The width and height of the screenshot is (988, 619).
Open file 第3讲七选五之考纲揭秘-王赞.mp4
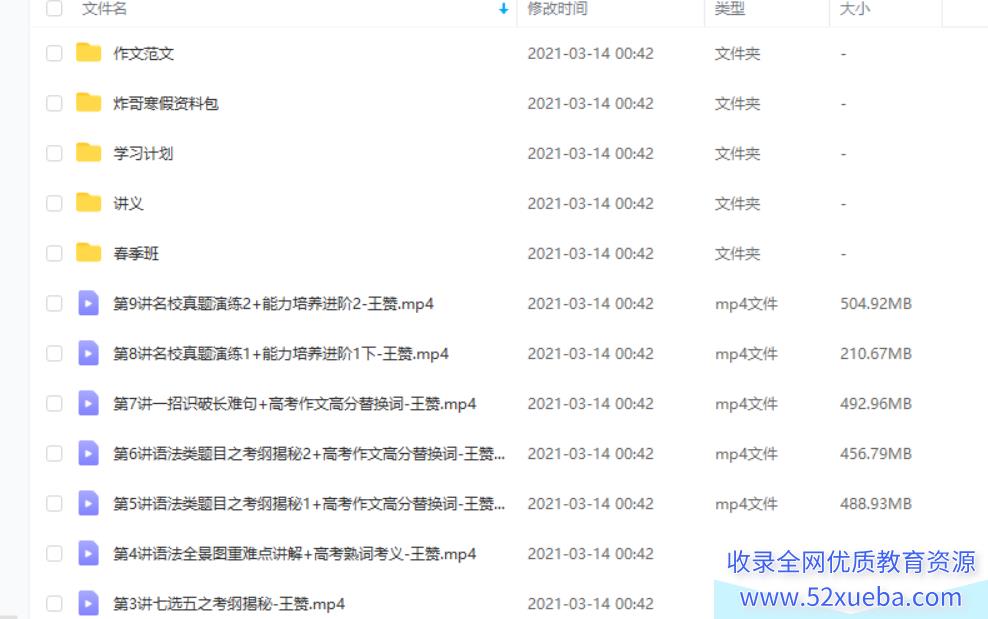(x=229, y=604)
